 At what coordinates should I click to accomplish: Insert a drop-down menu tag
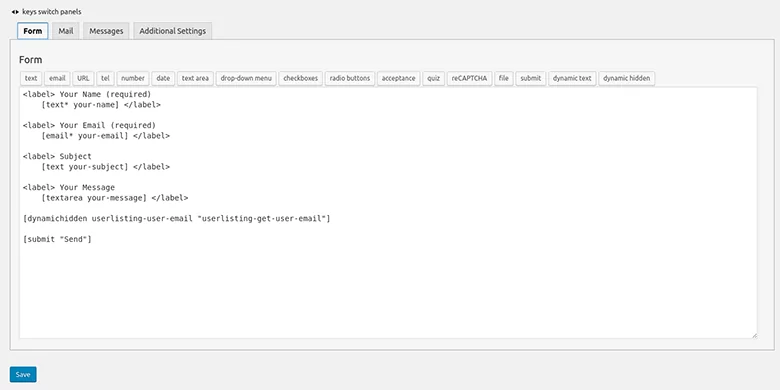point(246,78)
